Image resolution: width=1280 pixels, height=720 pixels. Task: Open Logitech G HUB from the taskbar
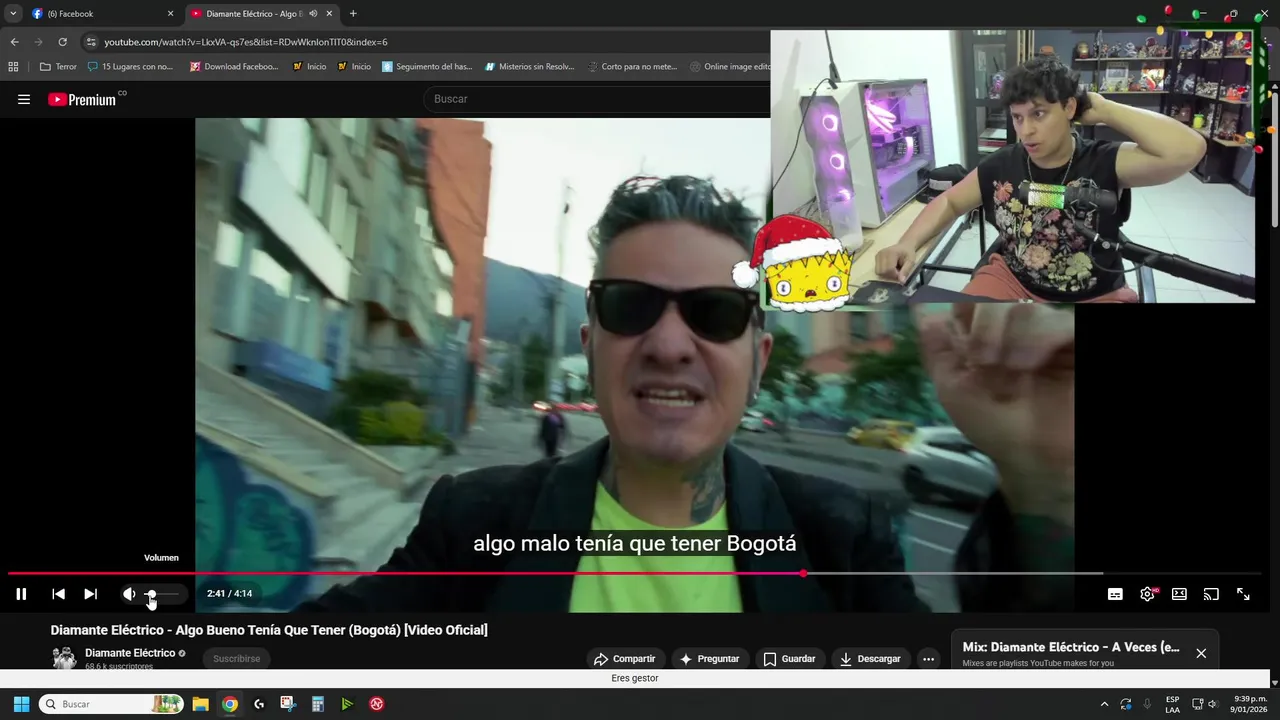pyautogui.click(x=259, y=704)
